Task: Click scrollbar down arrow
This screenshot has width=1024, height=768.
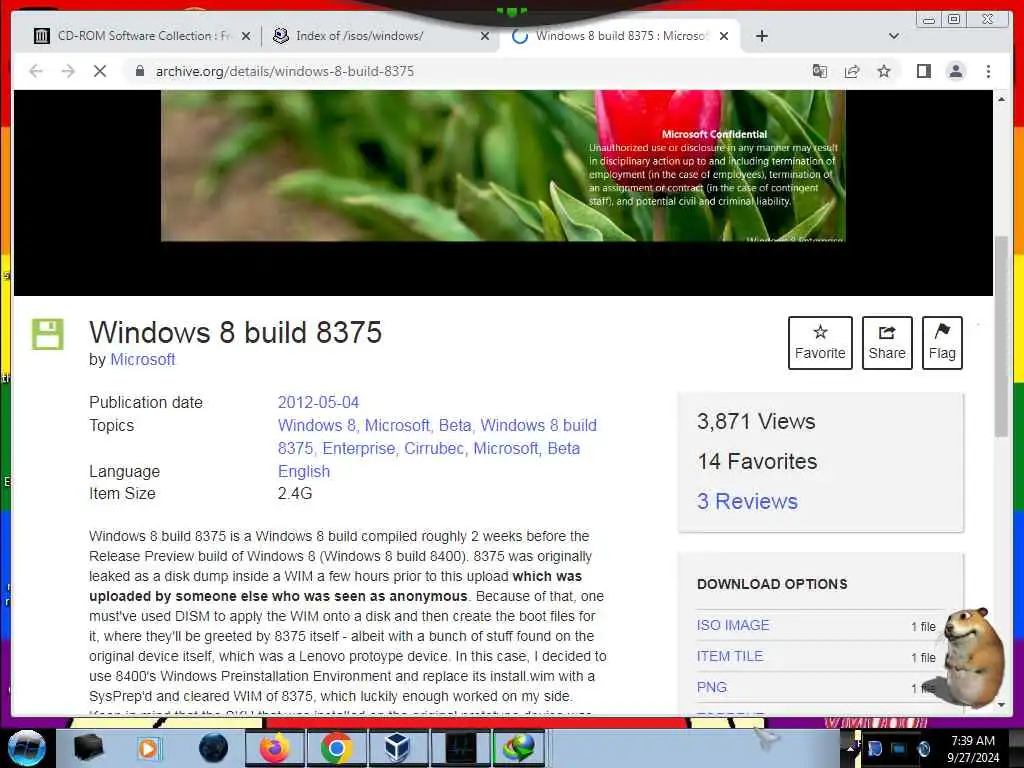Action: 1001,705
